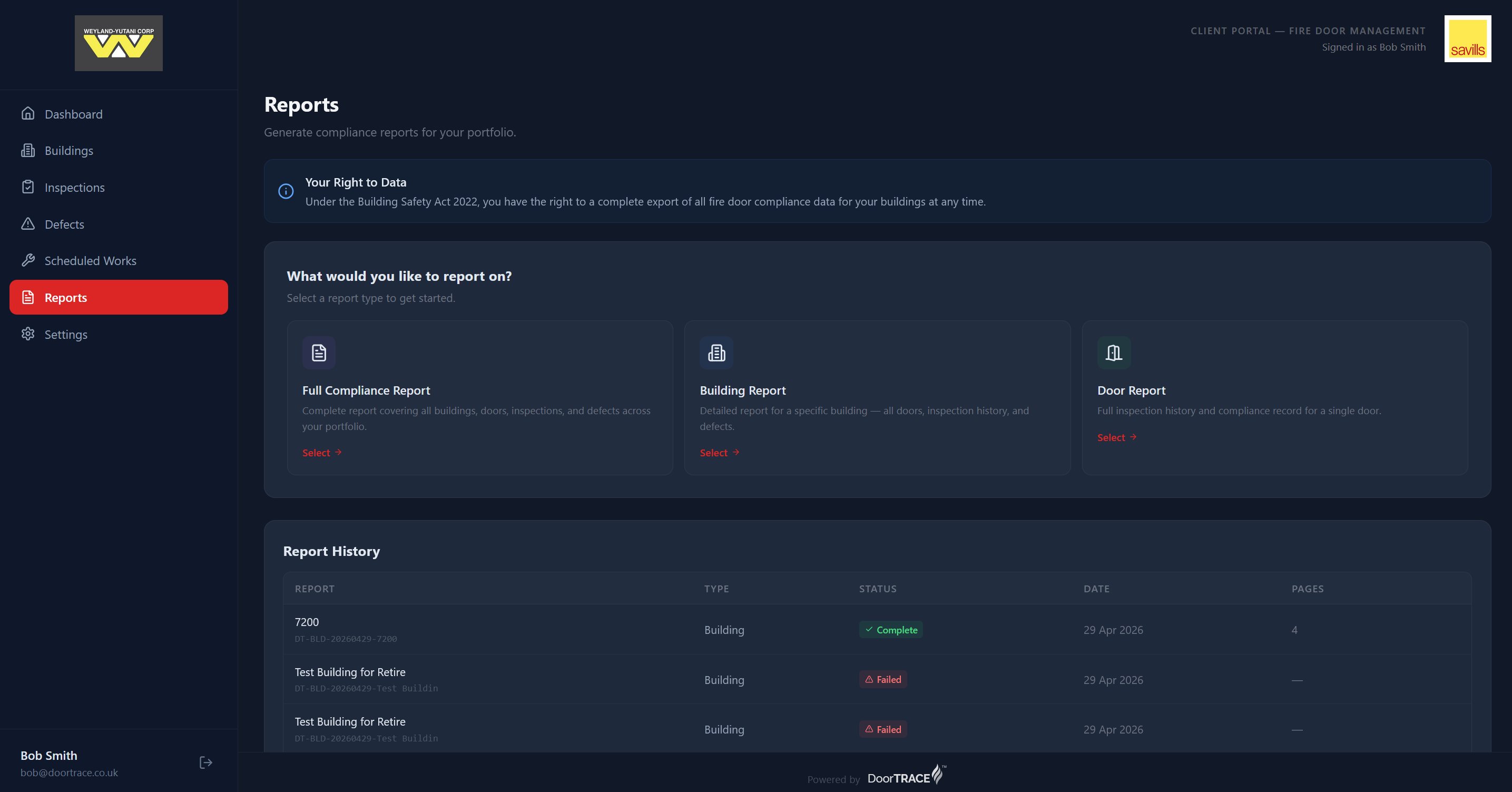Click the Full Compliance Report document icon
The width and height of the screenshot is (1512, 792).
pyautogui.click(x=319, y=353)
